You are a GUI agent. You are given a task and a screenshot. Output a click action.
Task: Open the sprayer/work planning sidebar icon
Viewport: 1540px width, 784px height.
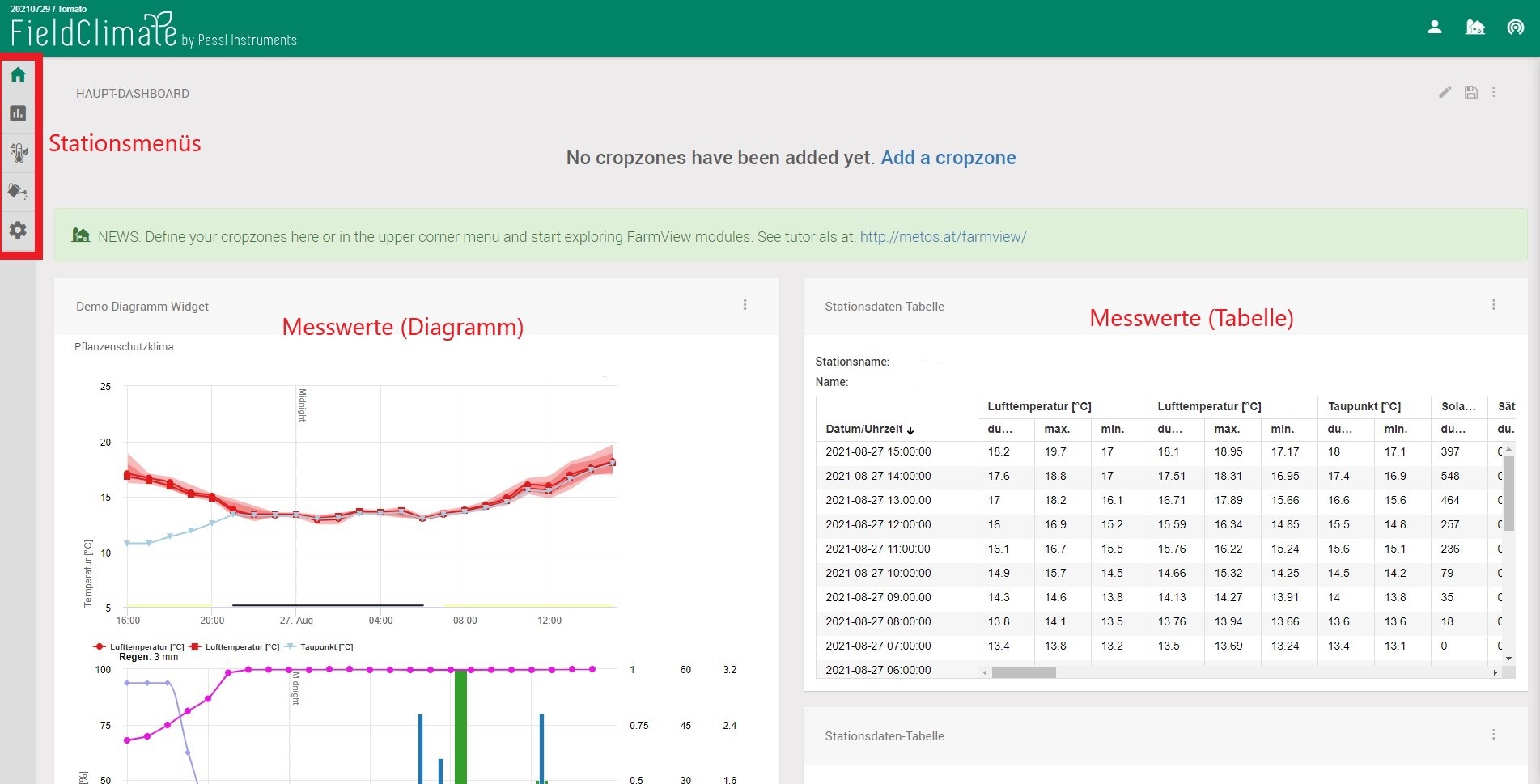point(18,192)
